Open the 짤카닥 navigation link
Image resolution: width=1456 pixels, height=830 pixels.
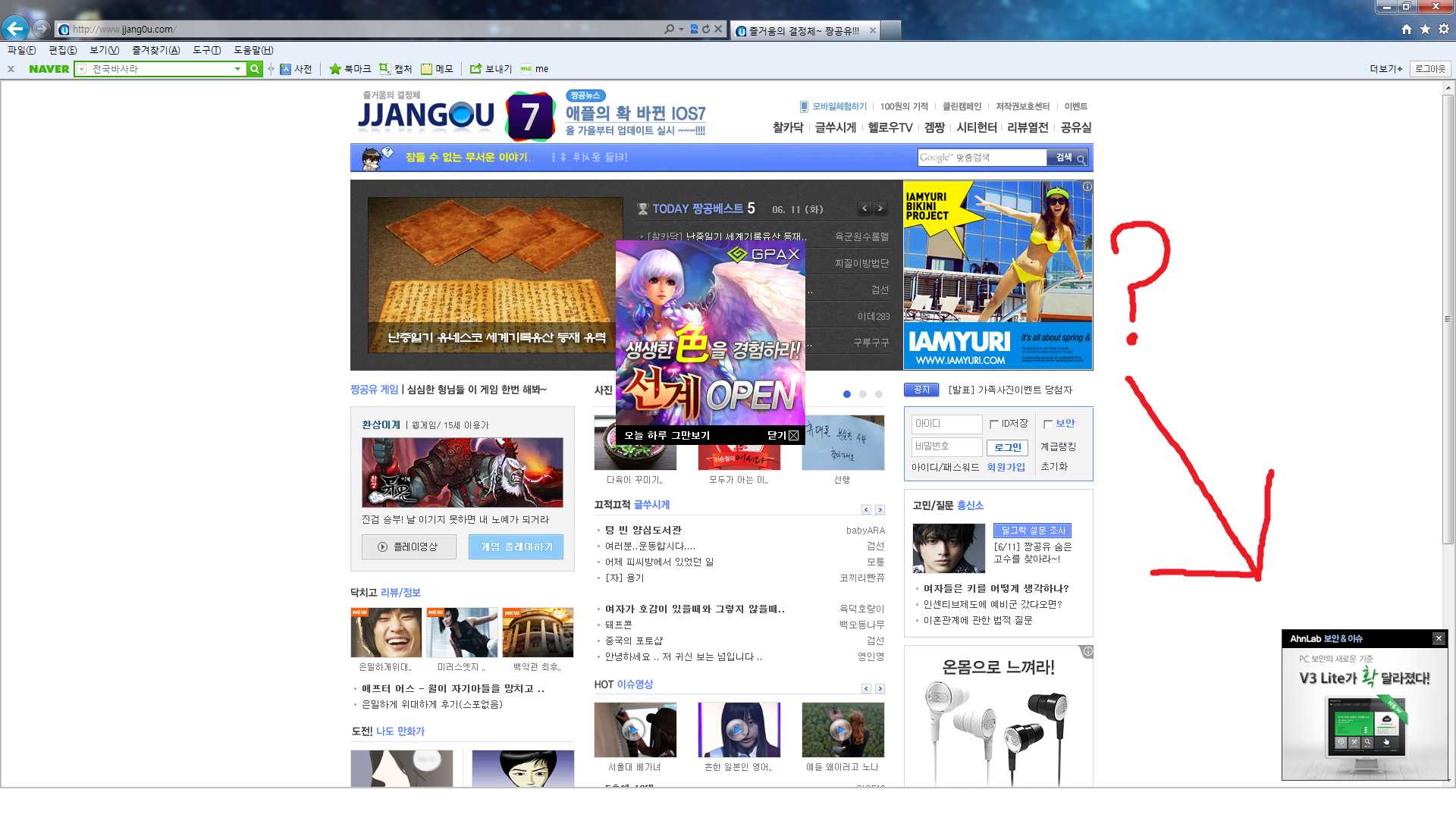(788, 127)
